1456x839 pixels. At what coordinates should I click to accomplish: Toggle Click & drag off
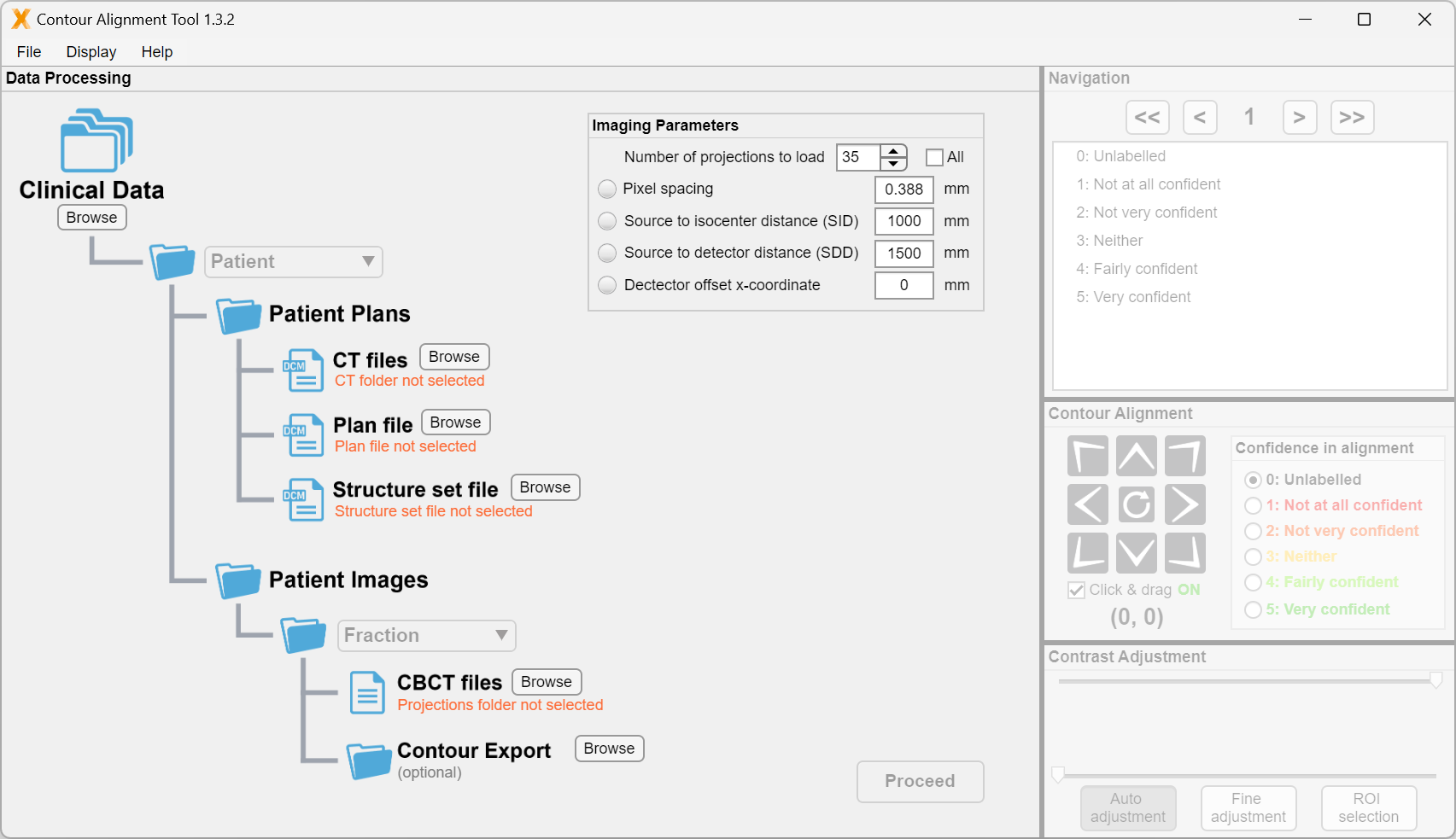tap(1075, 590)
